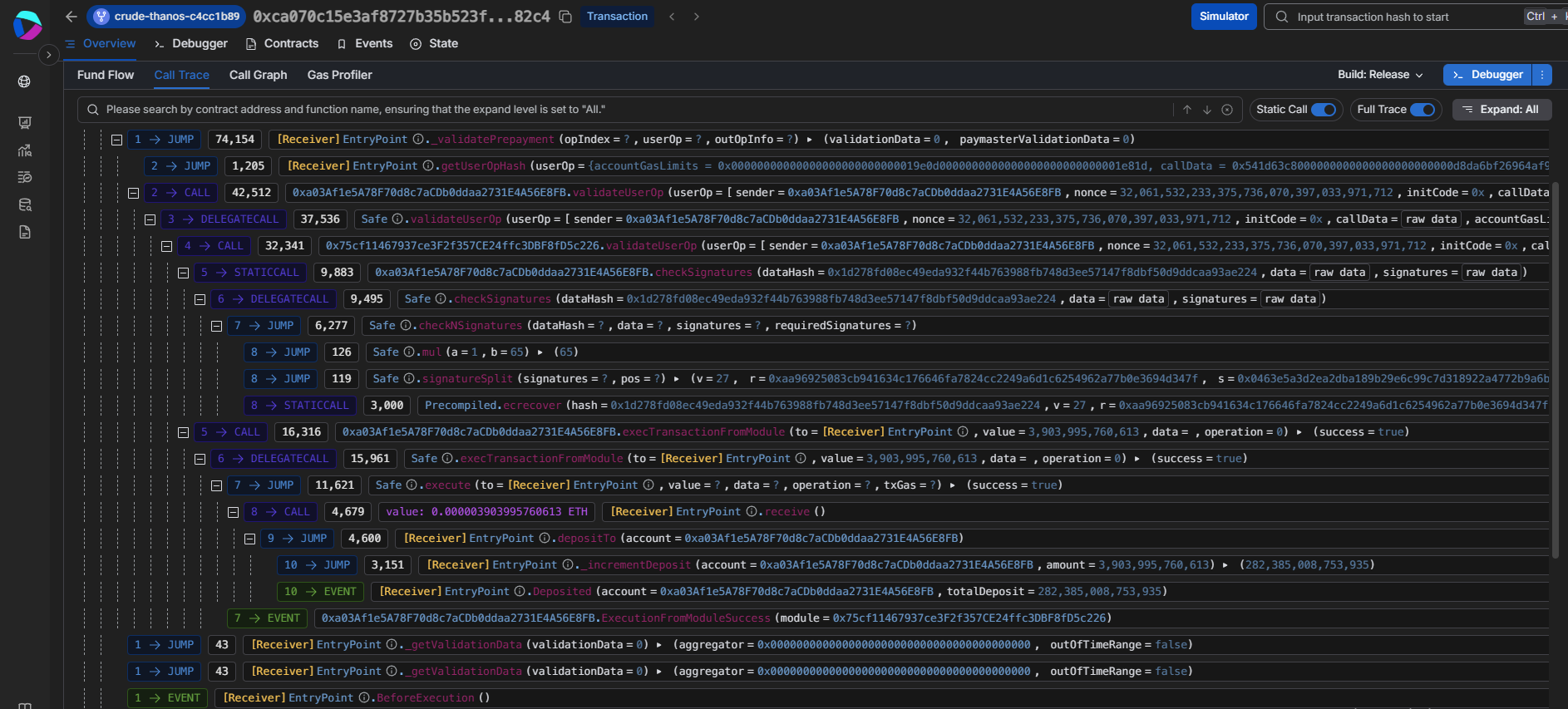Viewport: 1568px width, 709px height.
Task: Click info icon beside getUserOpHash EntryPoint
Action: [x=428, y=166]
